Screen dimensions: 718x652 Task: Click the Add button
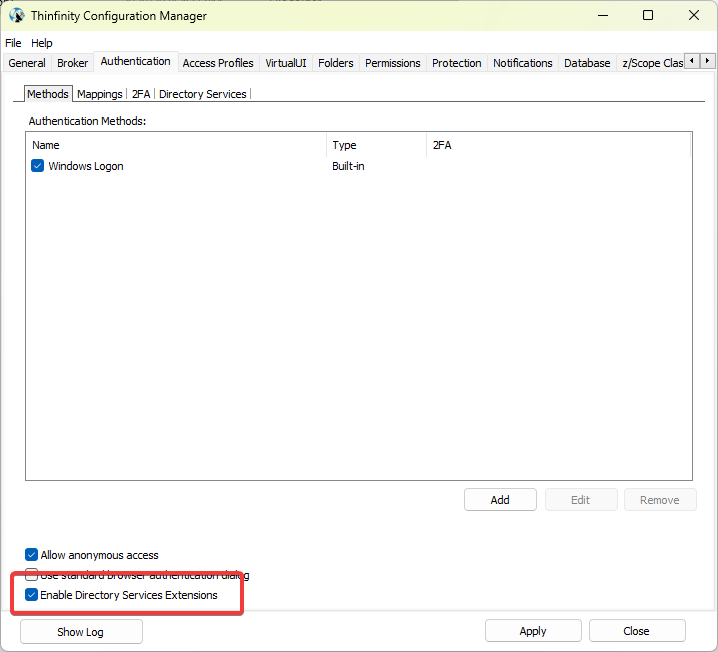pos(500,500)
